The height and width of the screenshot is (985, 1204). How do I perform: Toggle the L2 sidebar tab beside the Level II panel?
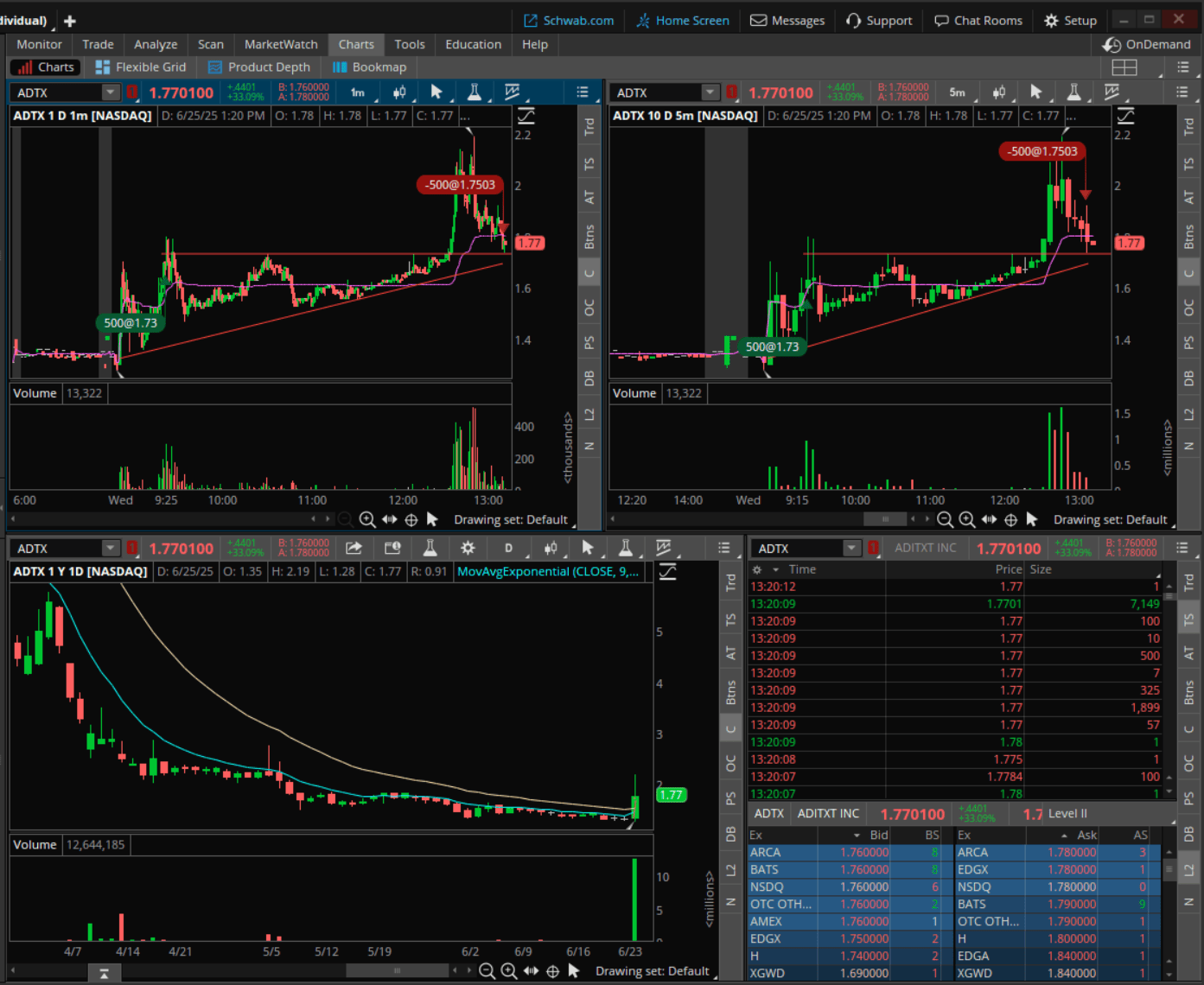click(x=1189, y=869)
